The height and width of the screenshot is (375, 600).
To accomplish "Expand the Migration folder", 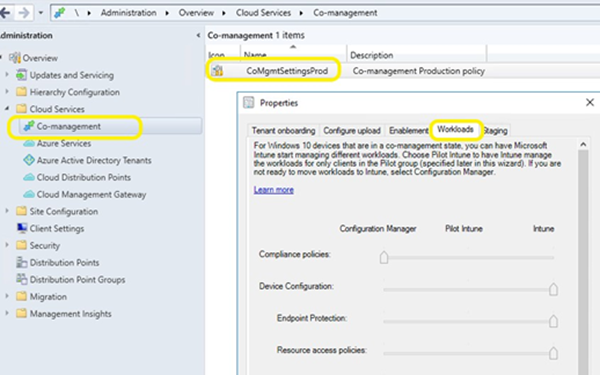I will pos(7,296).
